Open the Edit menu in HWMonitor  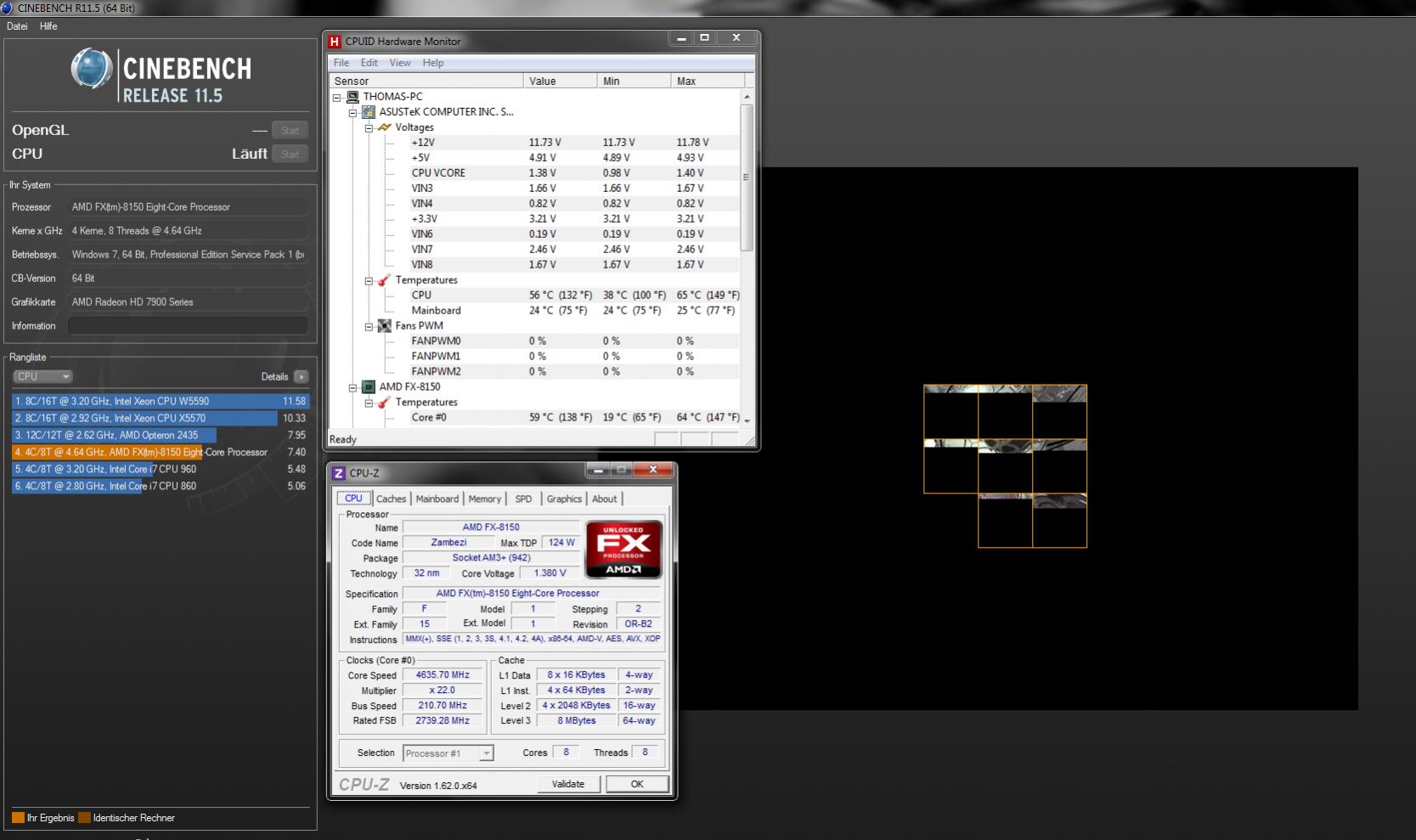369,63
